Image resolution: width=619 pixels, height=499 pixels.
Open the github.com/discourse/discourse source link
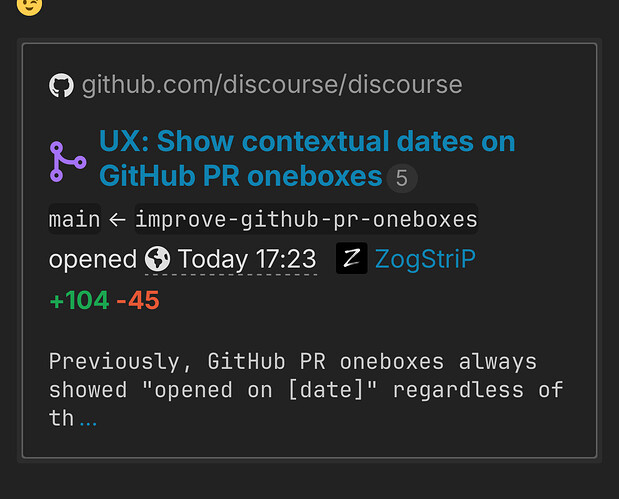click(x=272, y=85)
